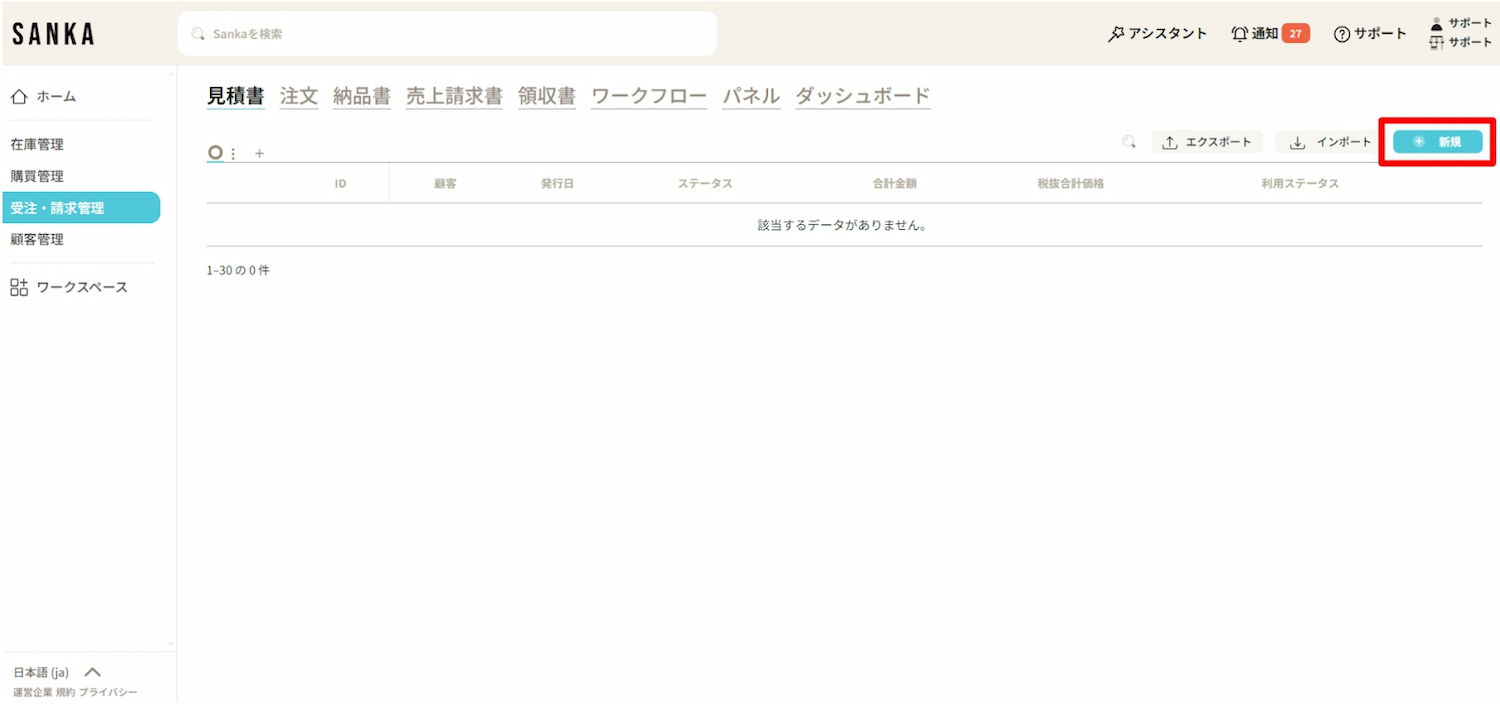
Task: Open the user profile at top right
Action: click(x=1461, y=33)
